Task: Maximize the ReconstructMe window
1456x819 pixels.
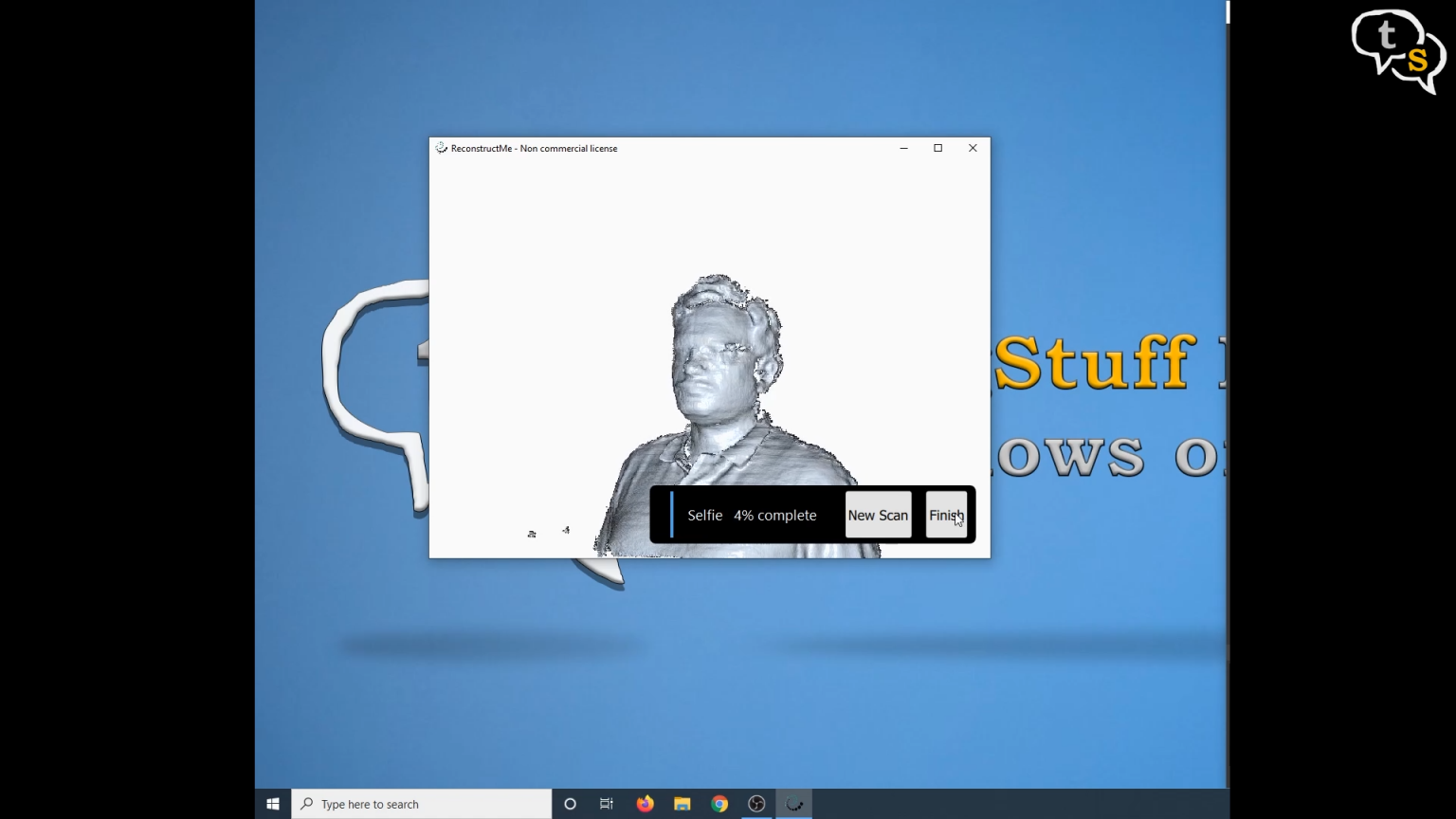Action: point(937,148)
